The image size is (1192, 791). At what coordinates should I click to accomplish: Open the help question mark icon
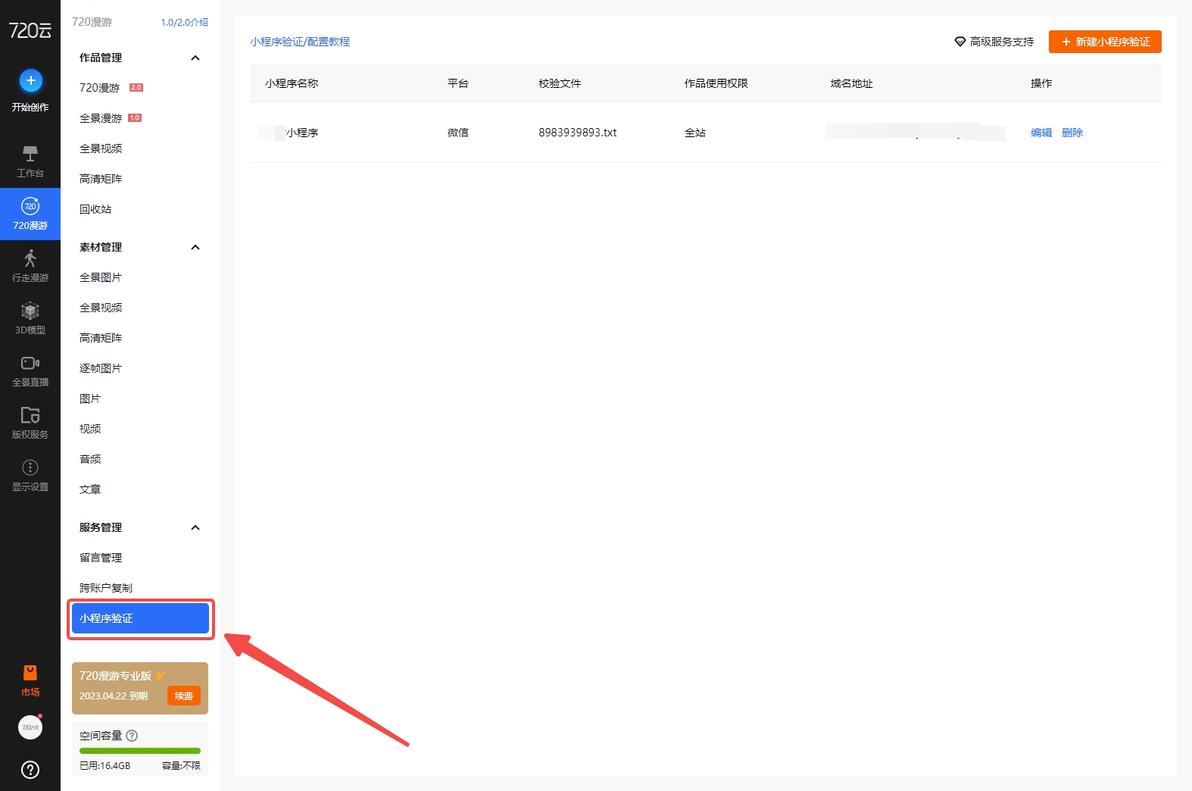pos(30,770)
